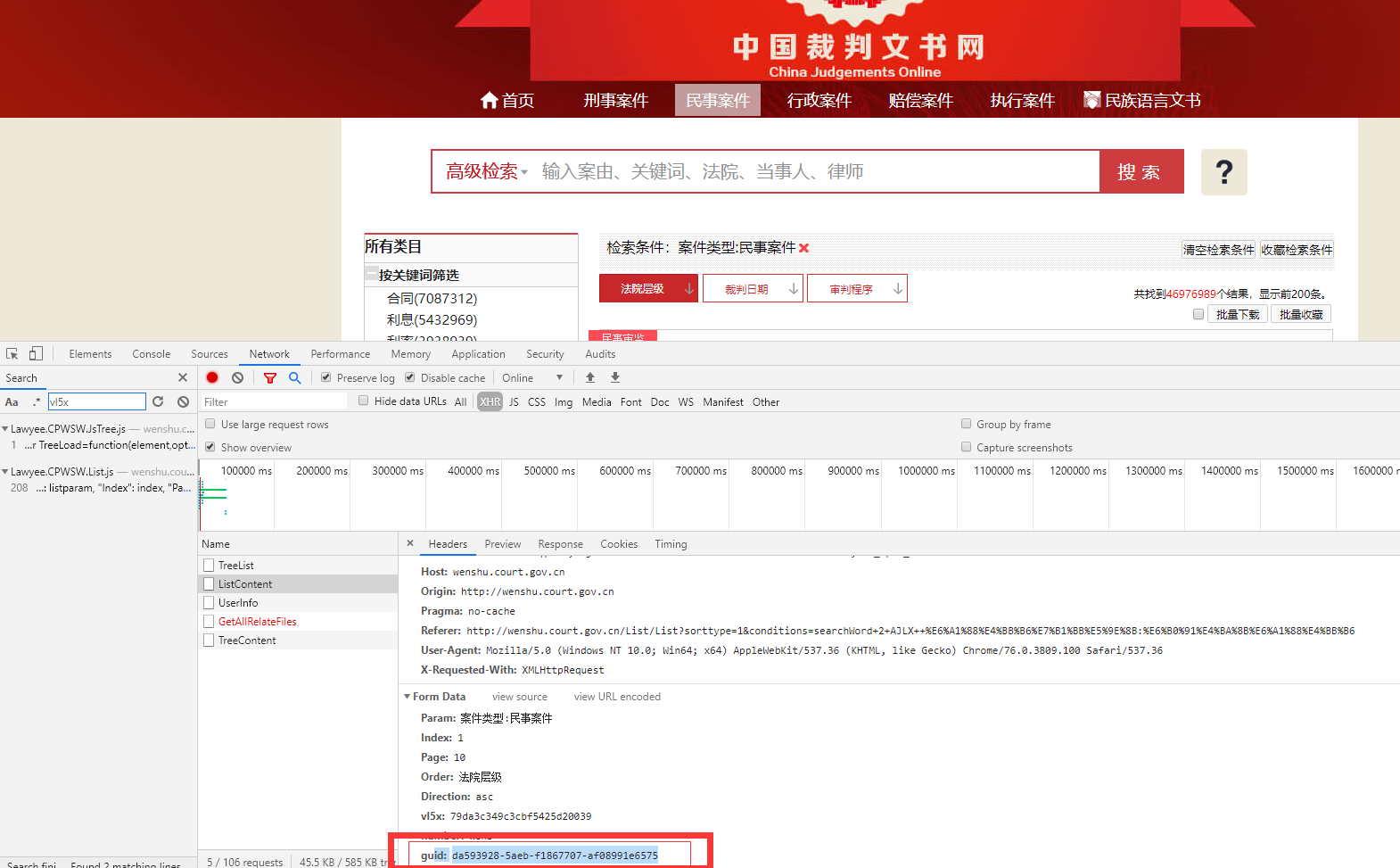Click 清空检索条件 button
Image resolution: width=1400 pixels, height=868 pixels.
1218,250
